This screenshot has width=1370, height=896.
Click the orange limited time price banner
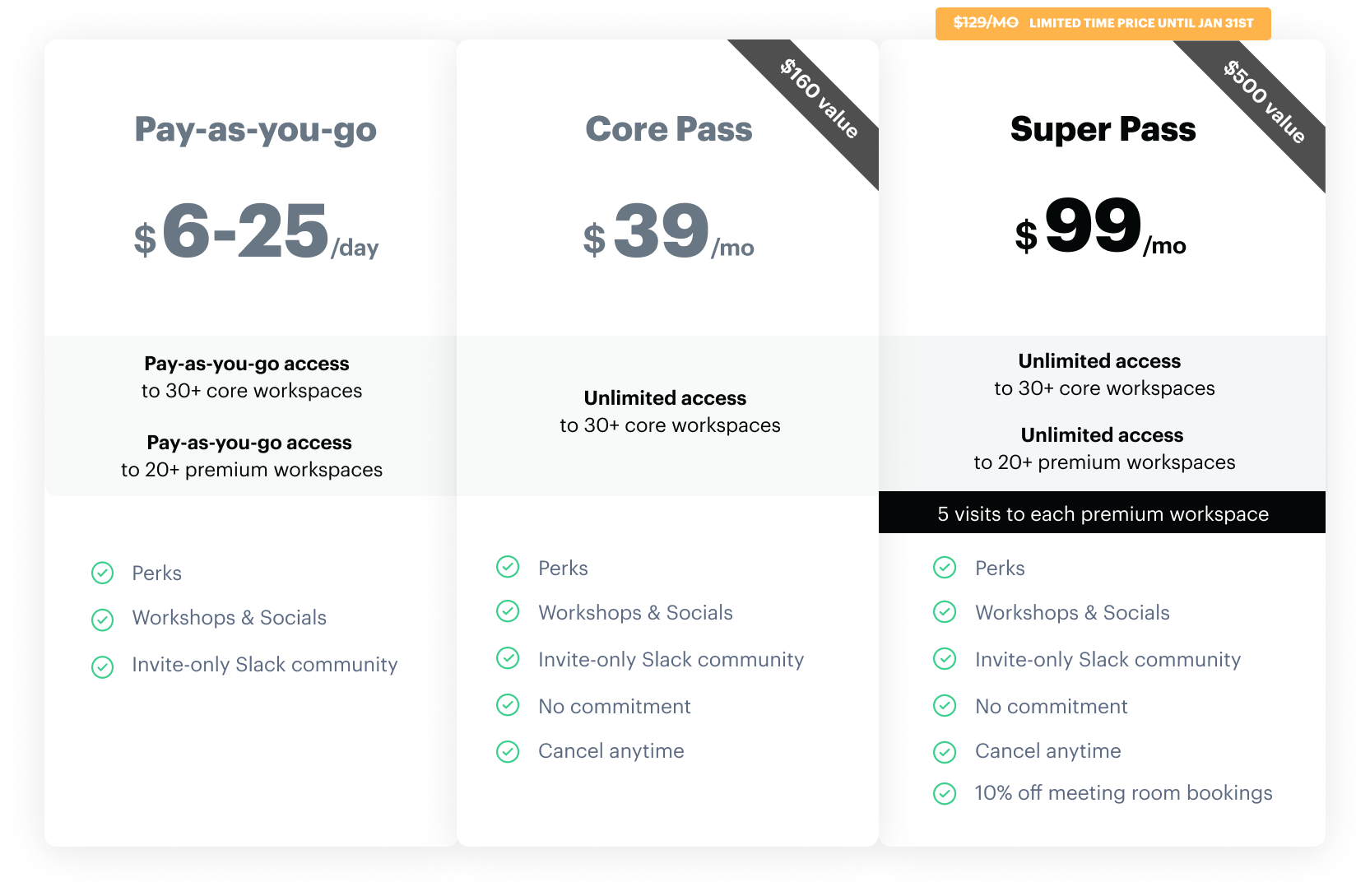pyautogui.click(x=1103, y=23)
